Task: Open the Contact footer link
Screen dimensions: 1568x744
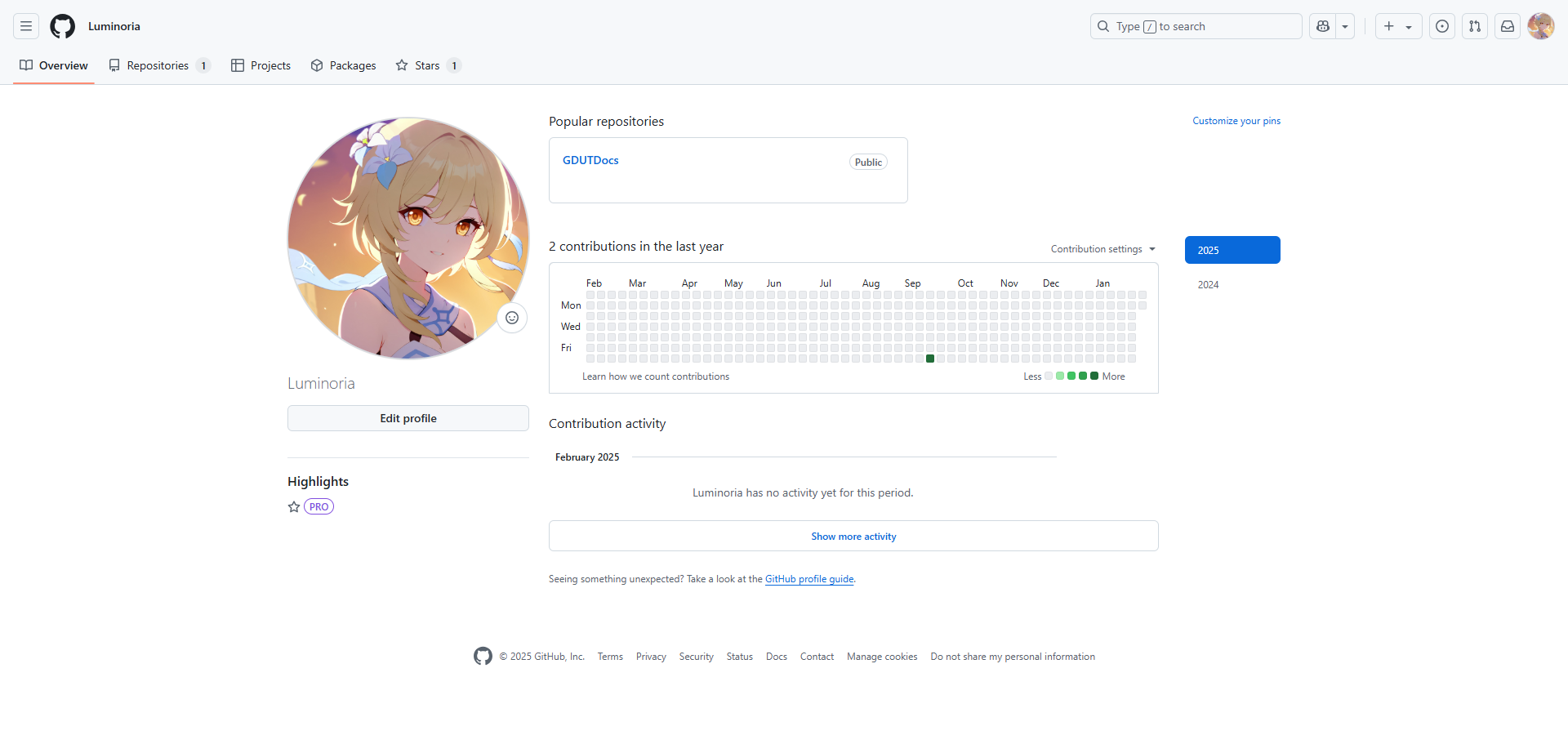Action: [x=817, y=657]
